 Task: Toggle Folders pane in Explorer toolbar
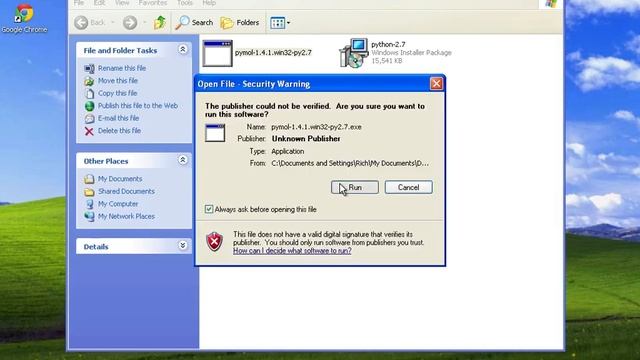click(240, 23)
